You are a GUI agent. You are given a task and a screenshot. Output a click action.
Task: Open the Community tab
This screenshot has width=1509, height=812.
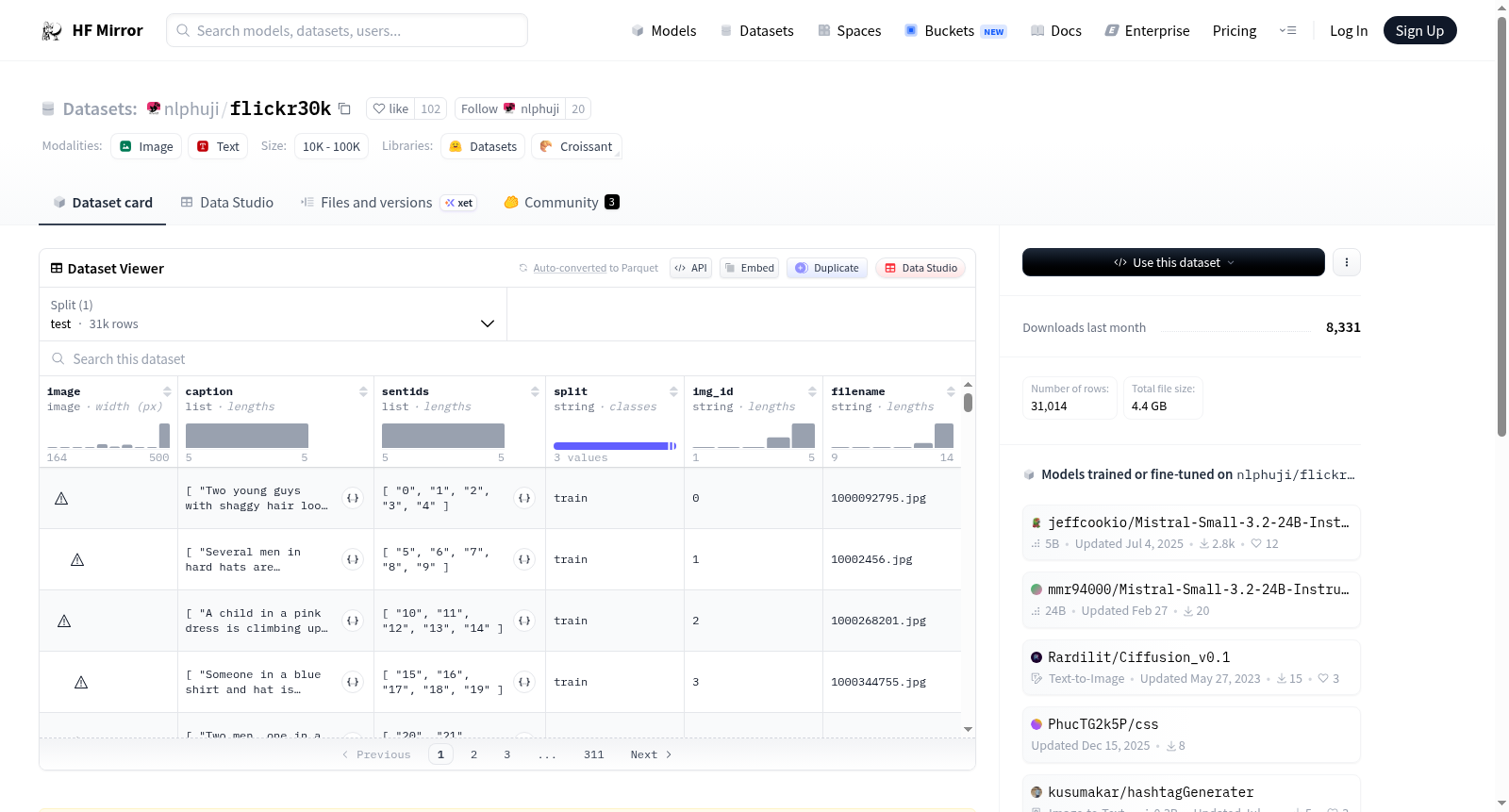(562, 203)
